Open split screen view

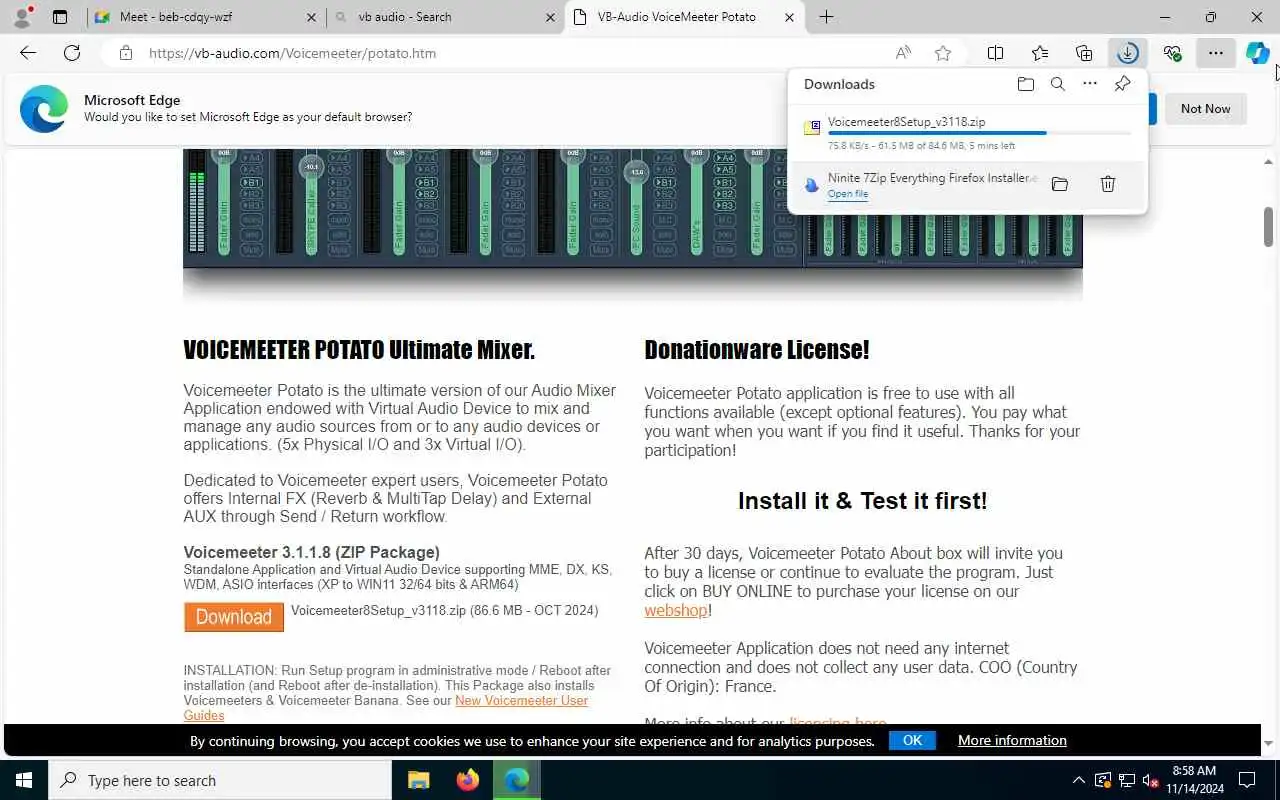(x=995, y=53)
